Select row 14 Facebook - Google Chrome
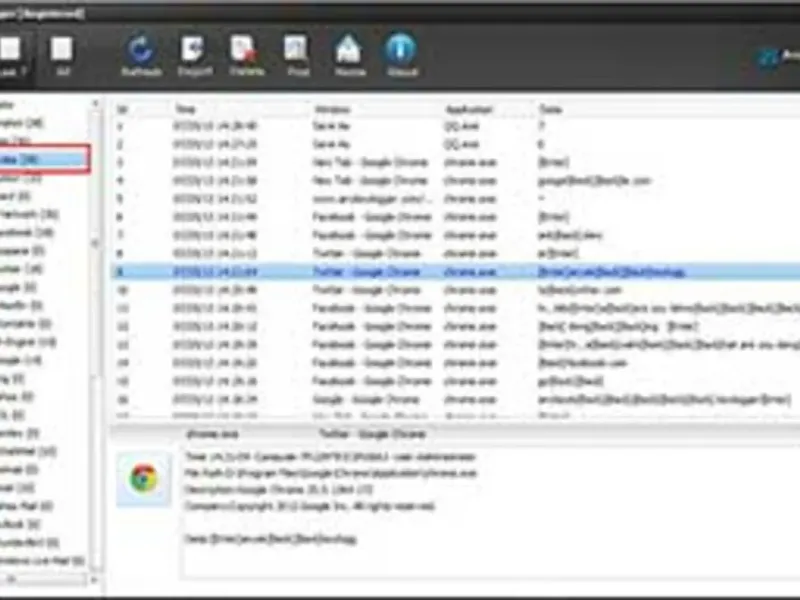The image size is (800, 600). (x=456, y=363)
